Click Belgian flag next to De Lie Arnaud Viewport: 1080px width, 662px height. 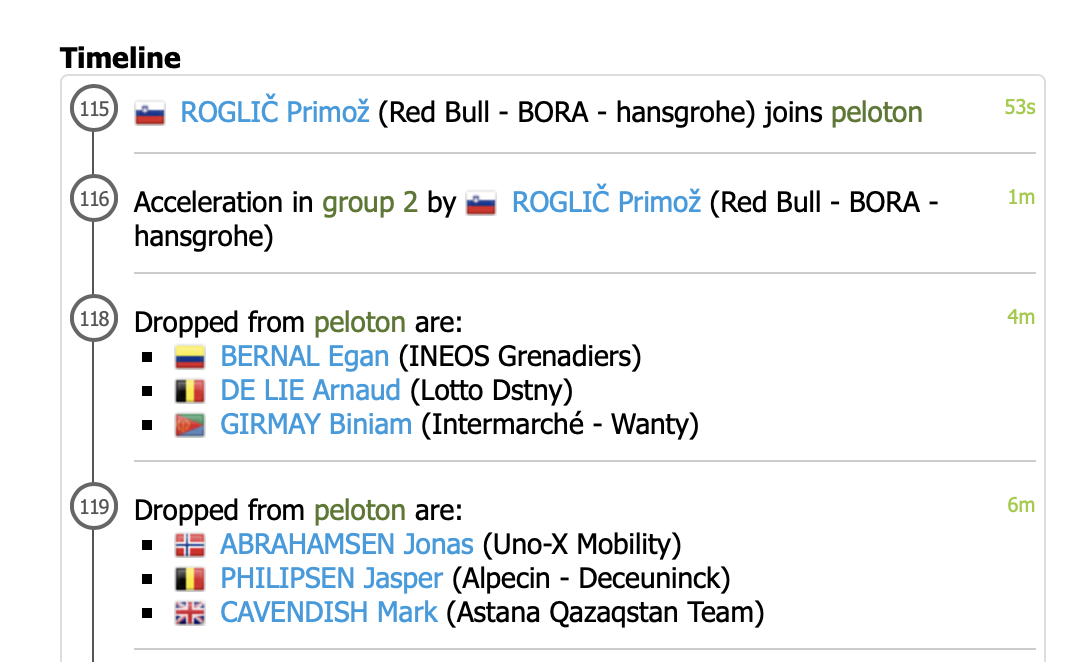190,391
